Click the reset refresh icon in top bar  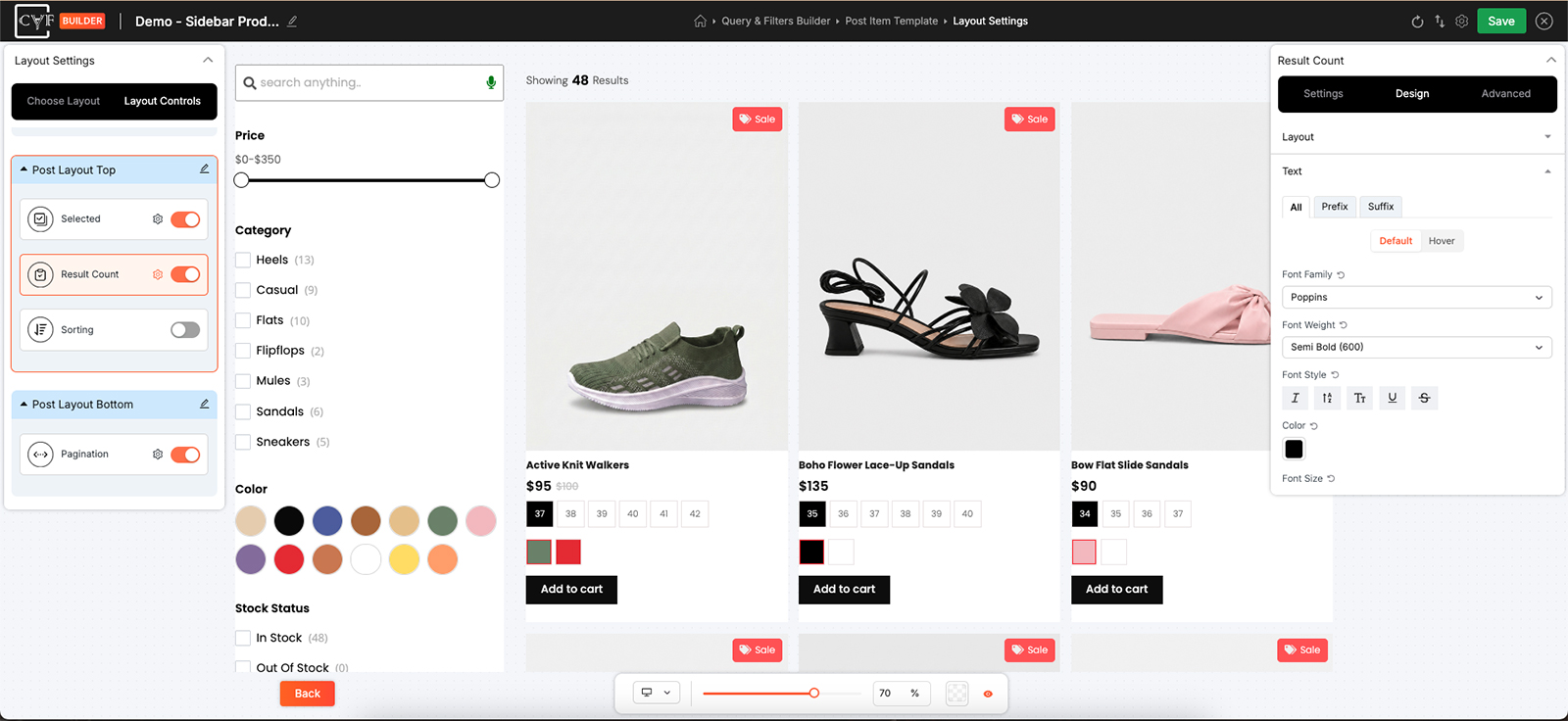pyautogui.click(x=1417, y=21)
